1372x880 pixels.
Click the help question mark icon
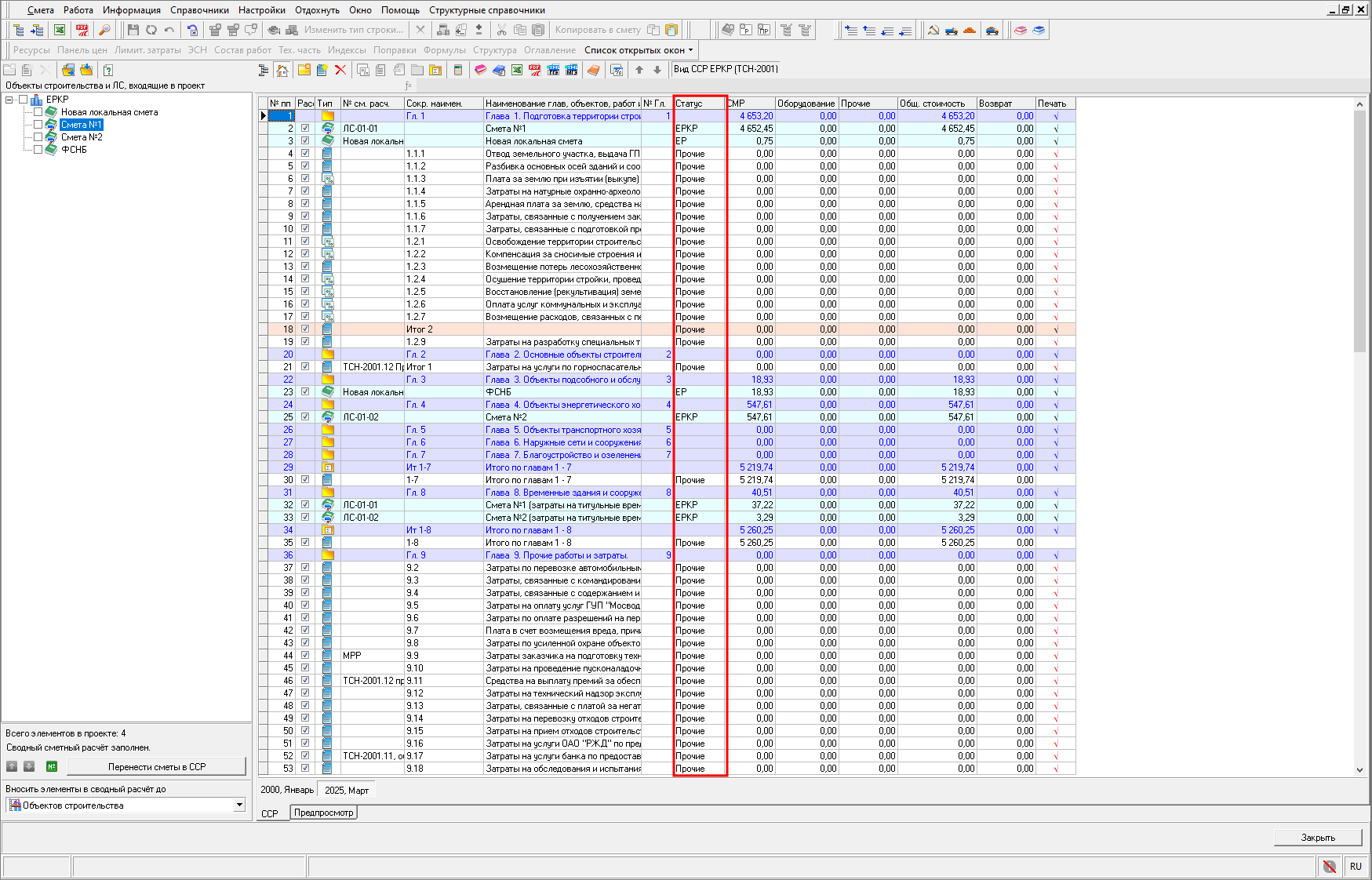click(108, 70)
